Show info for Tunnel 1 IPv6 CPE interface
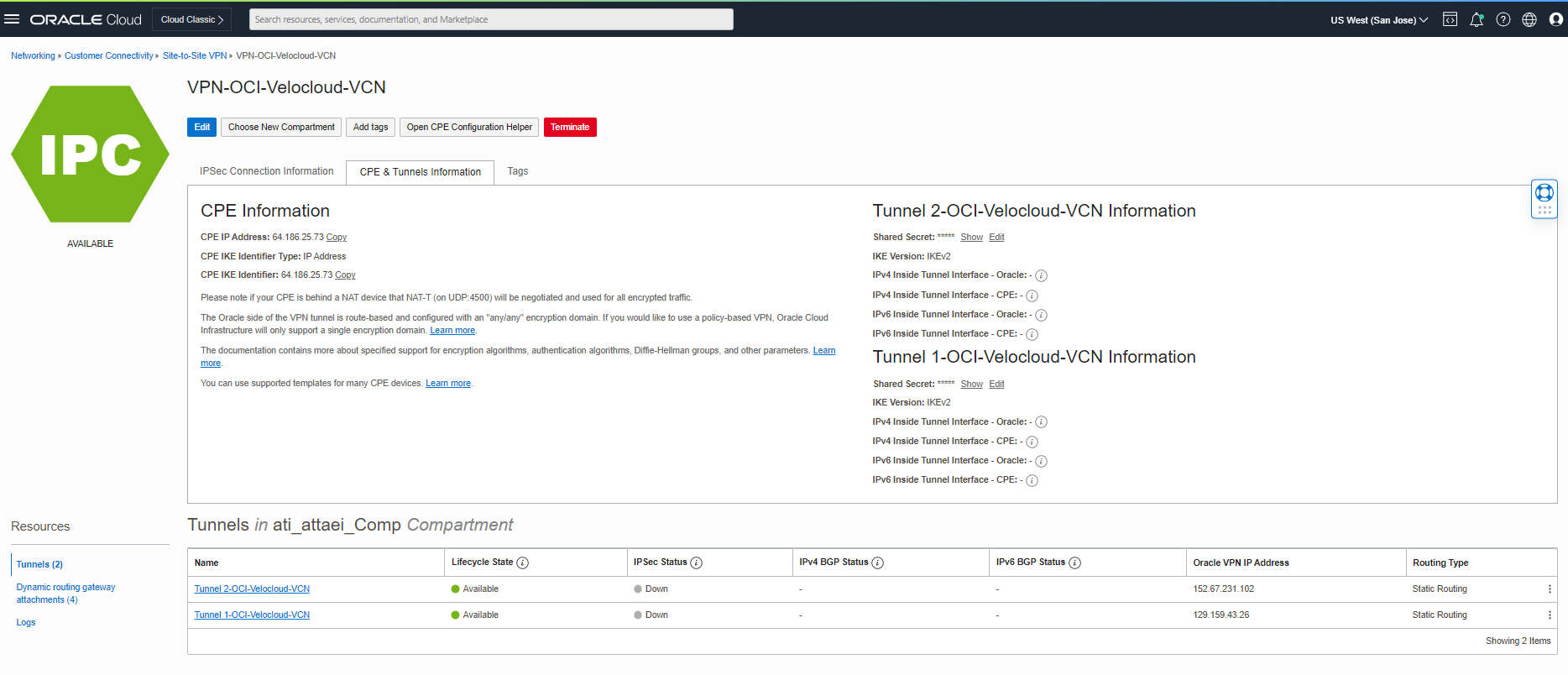1568x675 pixels. pyautogui.click(x=1032, y=480)
